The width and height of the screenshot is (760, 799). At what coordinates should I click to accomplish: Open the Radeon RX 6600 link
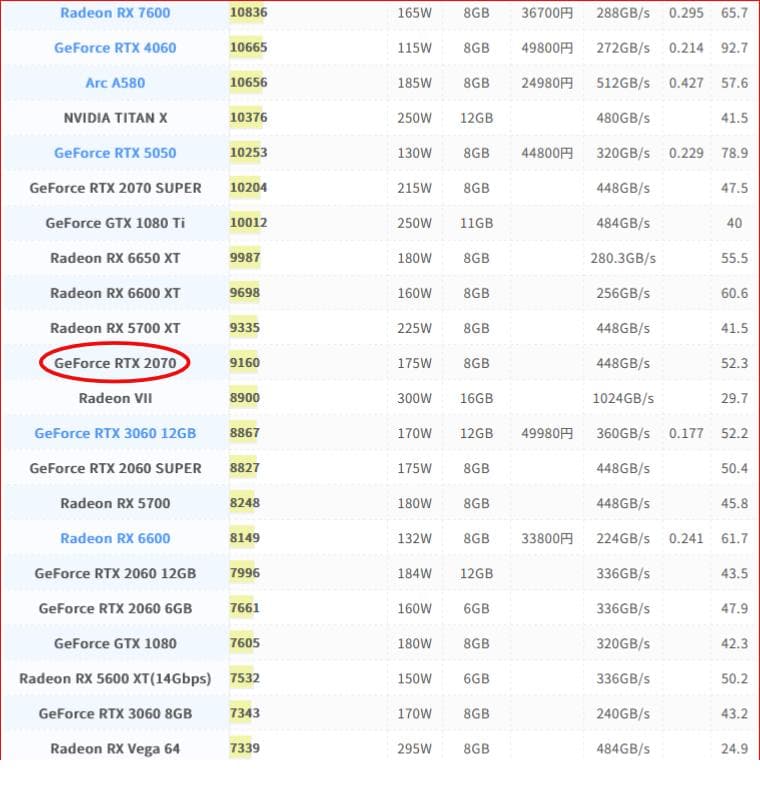(115, 539)
